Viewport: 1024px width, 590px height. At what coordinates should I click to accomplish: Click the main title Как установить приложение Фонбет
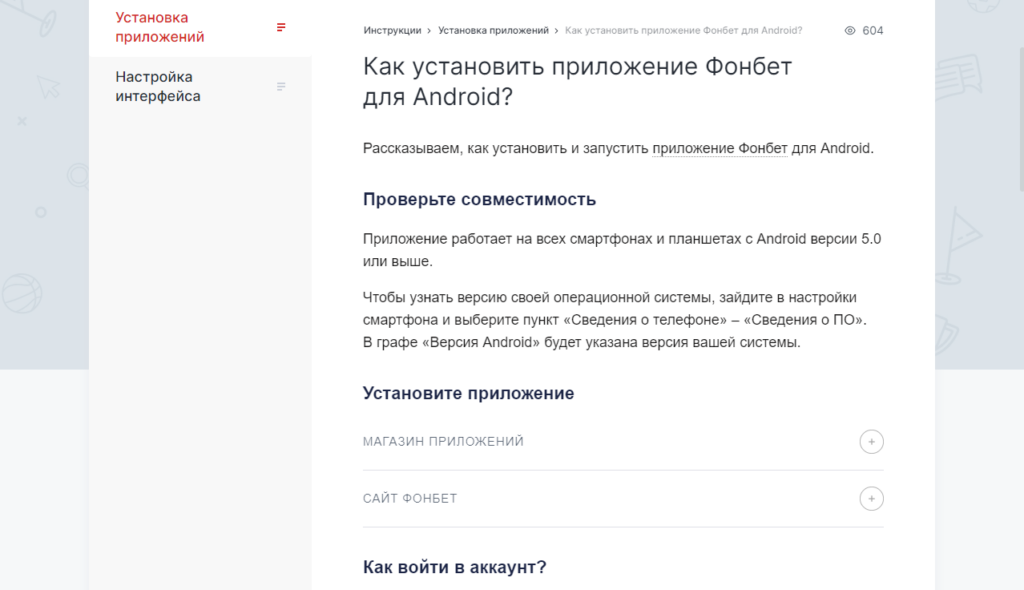(577, 82)
